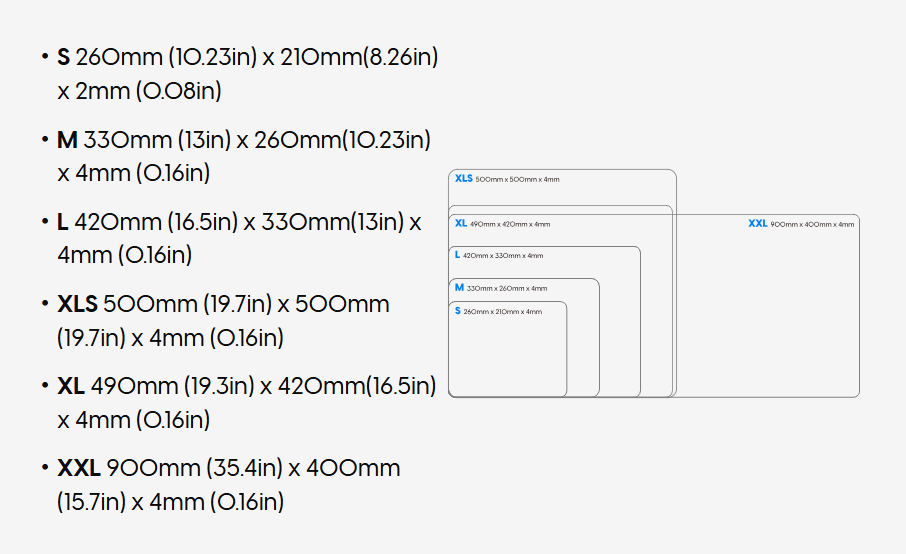Image resolution: width=906 pixels, height=554 pixels.
Task: Select the bold XXL entry in the list
Action: [x=79, y=468]
